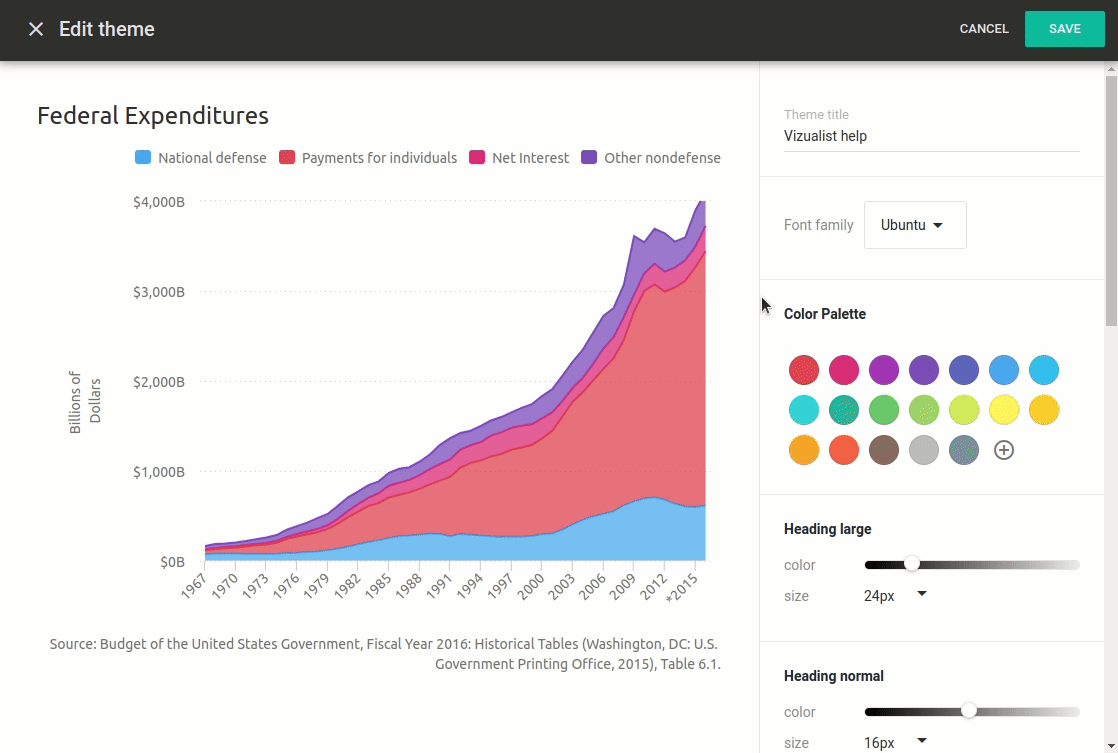This screenshot has width=1118, height=753.
Task: Click the Heading normal color slider handle
Action: (x=968, y=711)
